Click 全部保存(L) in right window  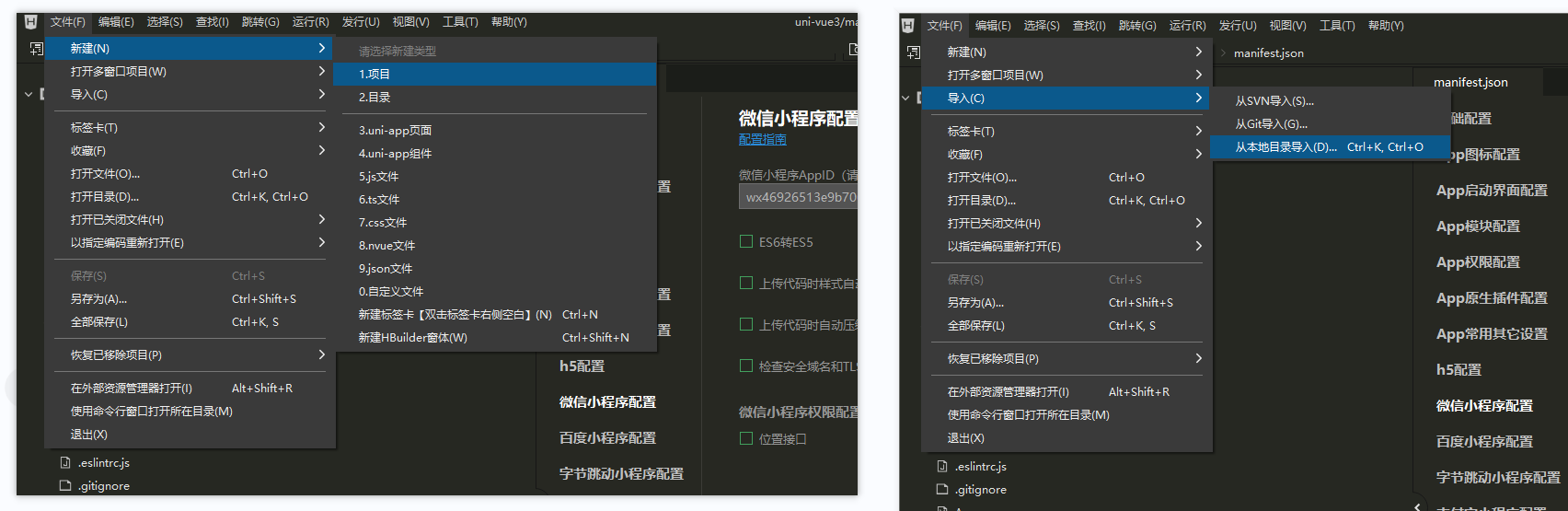[x=1066, y=325]
